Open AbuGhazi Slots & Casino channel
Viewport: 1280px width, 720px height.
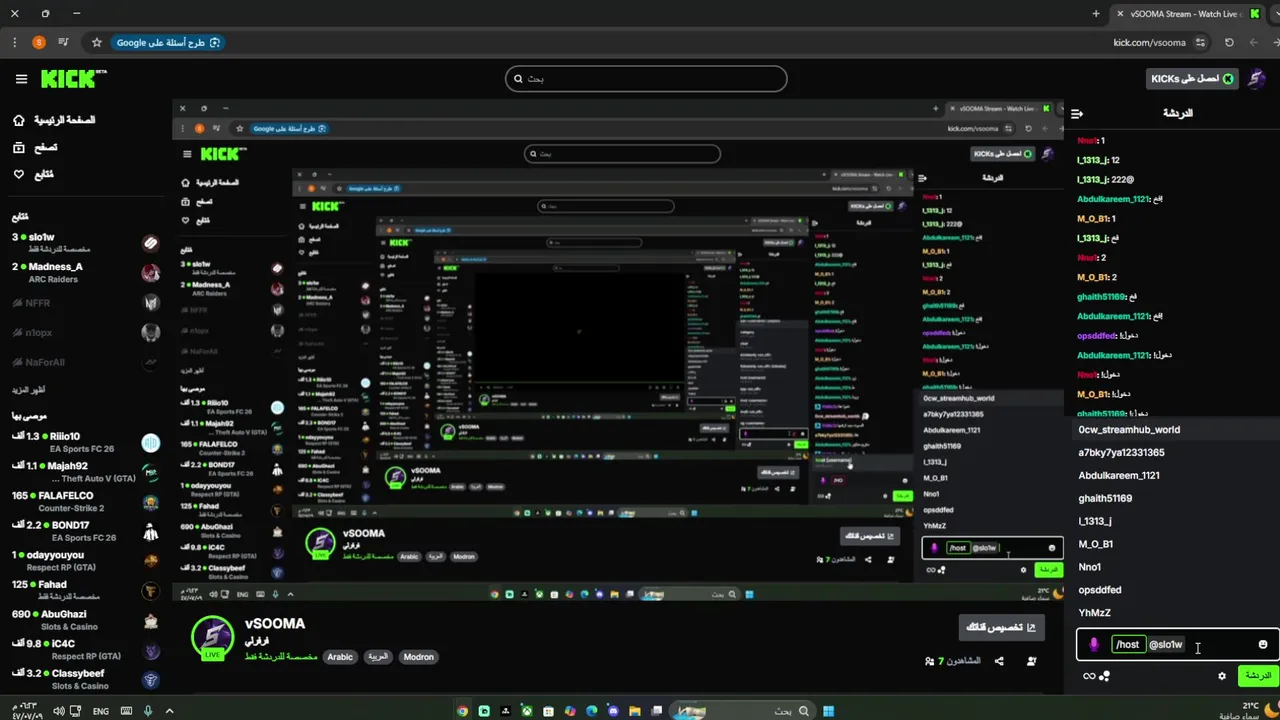pyautogui.click(x=85, y=620)
